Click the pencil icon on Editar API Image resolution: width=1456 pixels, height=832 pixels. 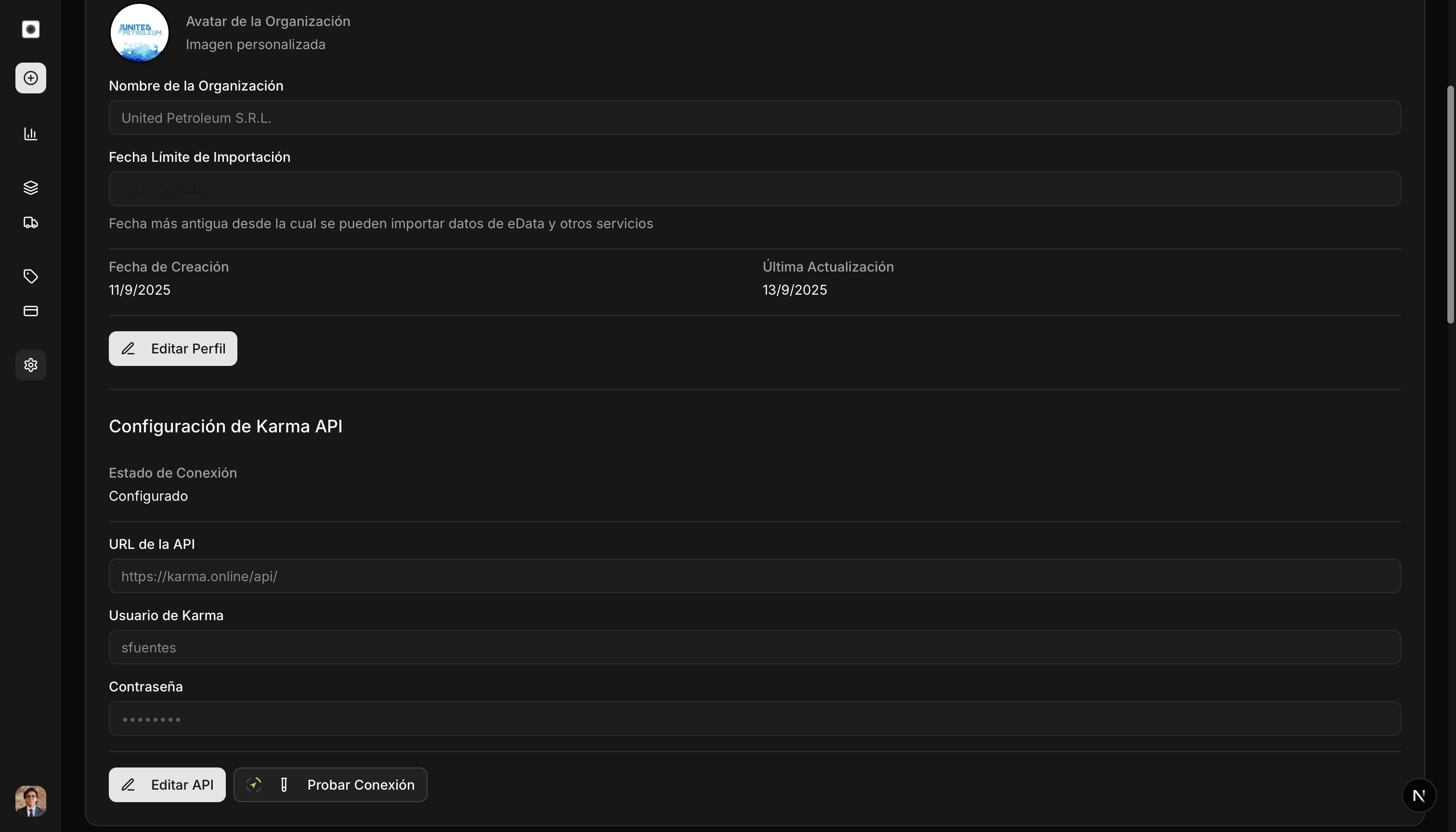(129, 784)
